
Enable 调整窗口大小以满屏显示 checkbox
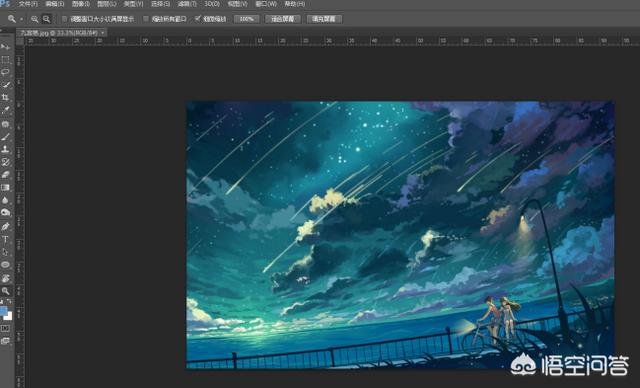pyautogui.click(x=64, y=19)
